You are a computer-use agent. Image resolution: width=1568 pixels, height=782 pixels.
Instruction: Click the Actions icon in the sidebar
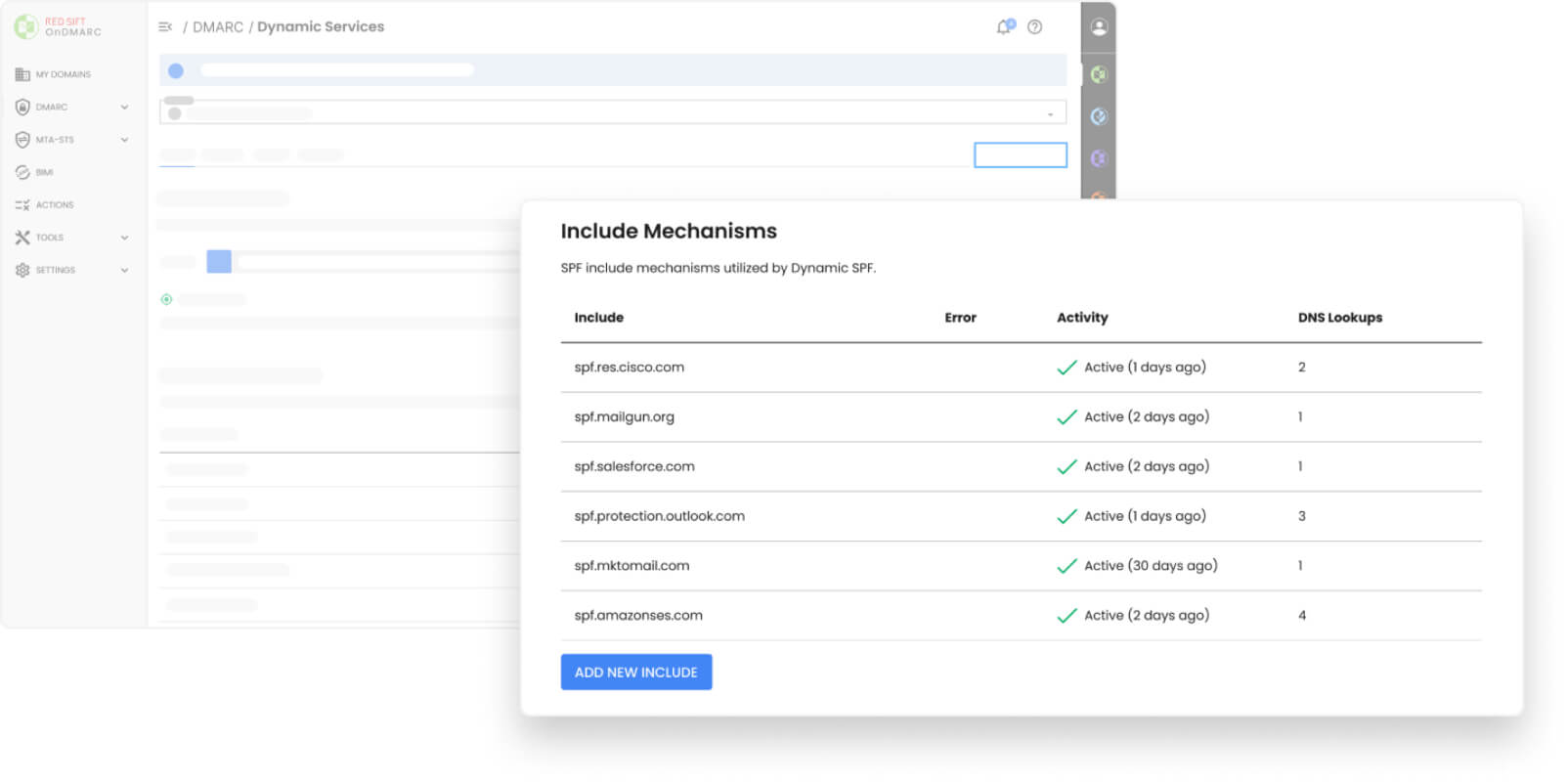(x=22, y=205)
